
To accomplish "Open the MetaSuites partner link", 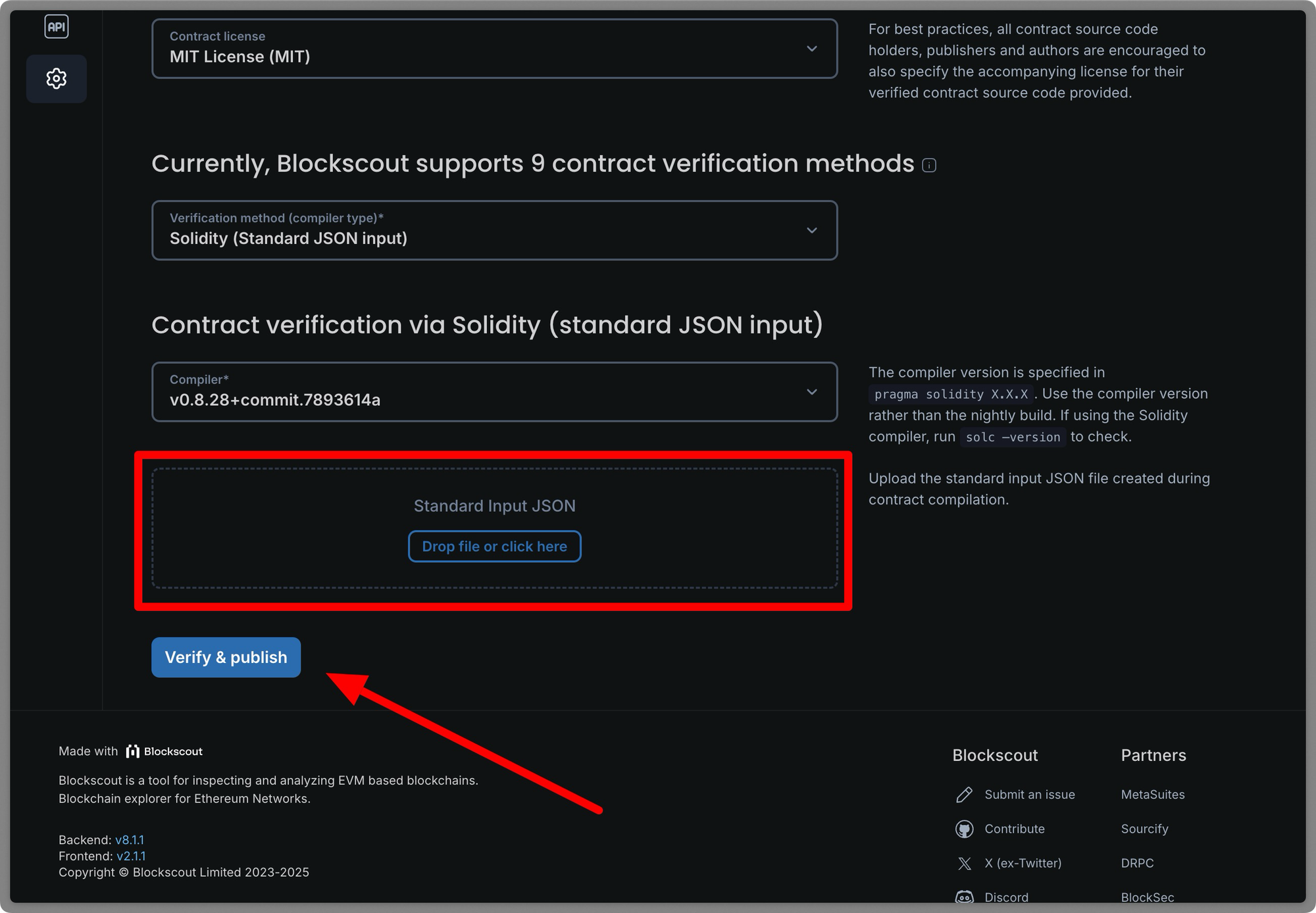I will tap(1152, 795).
